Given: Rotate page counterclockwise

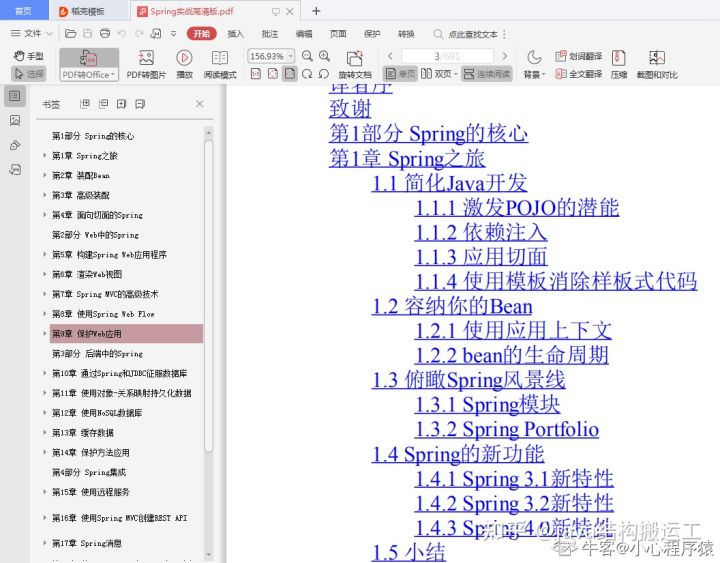Looking at the screenshot, I should tap(324, 74).
